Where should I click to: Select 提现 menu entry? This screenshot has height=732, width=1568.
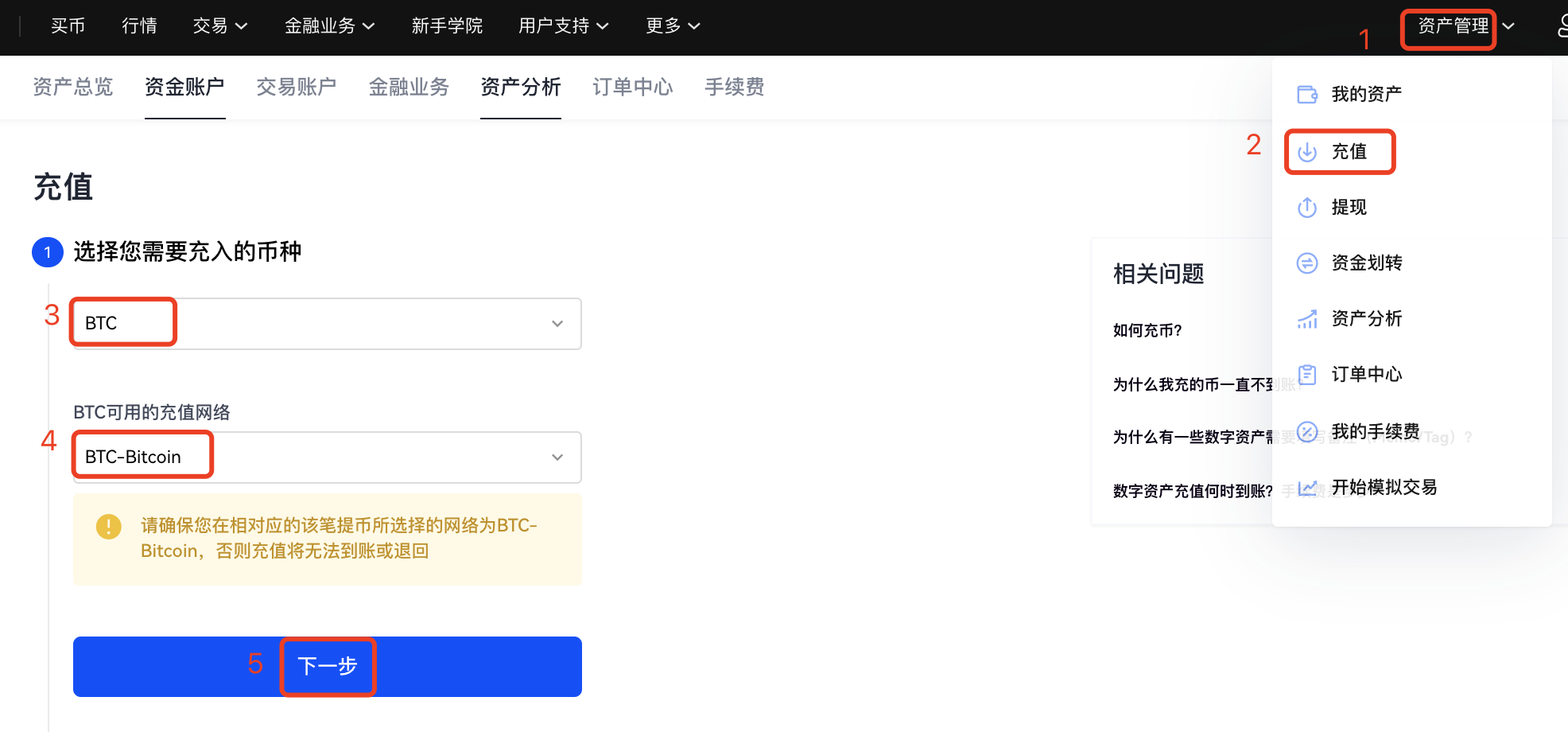coord(1349,207)
